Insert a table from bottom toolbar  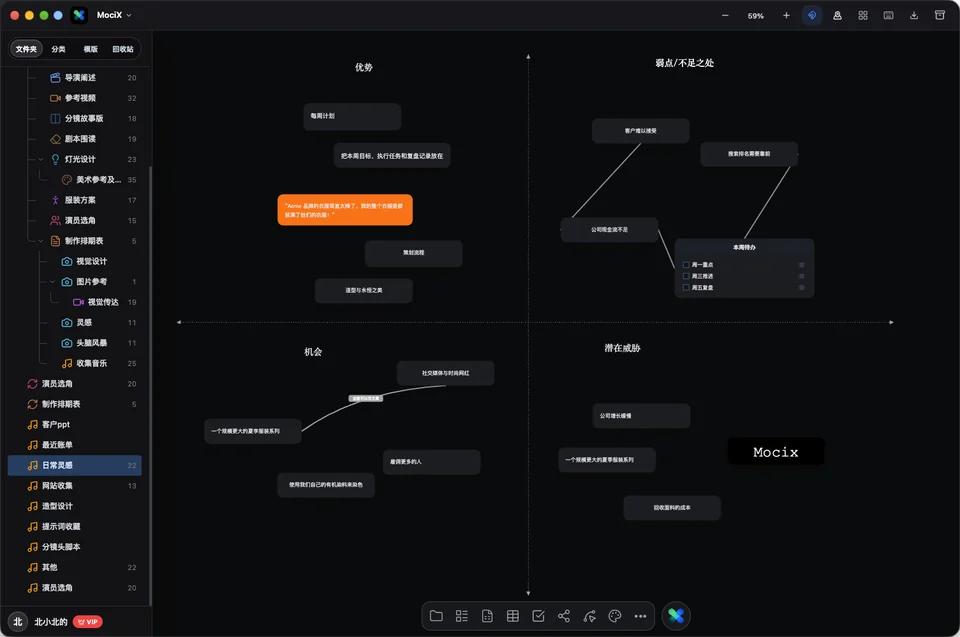coord(513,616)
